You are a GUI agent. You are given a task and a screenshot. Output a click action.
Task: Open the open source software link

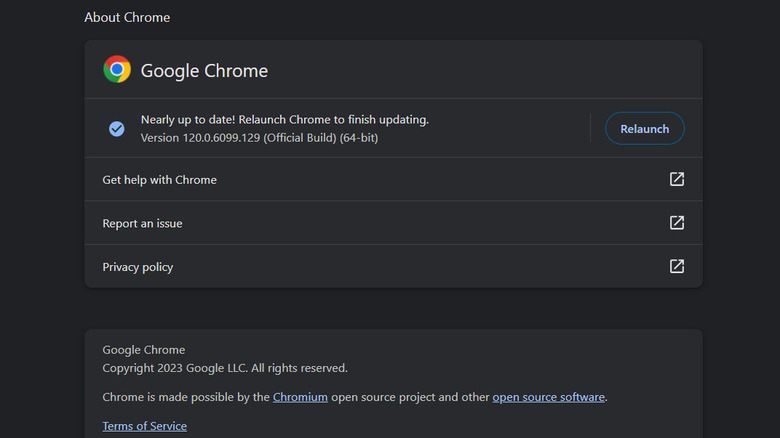[x=549, y=397]
